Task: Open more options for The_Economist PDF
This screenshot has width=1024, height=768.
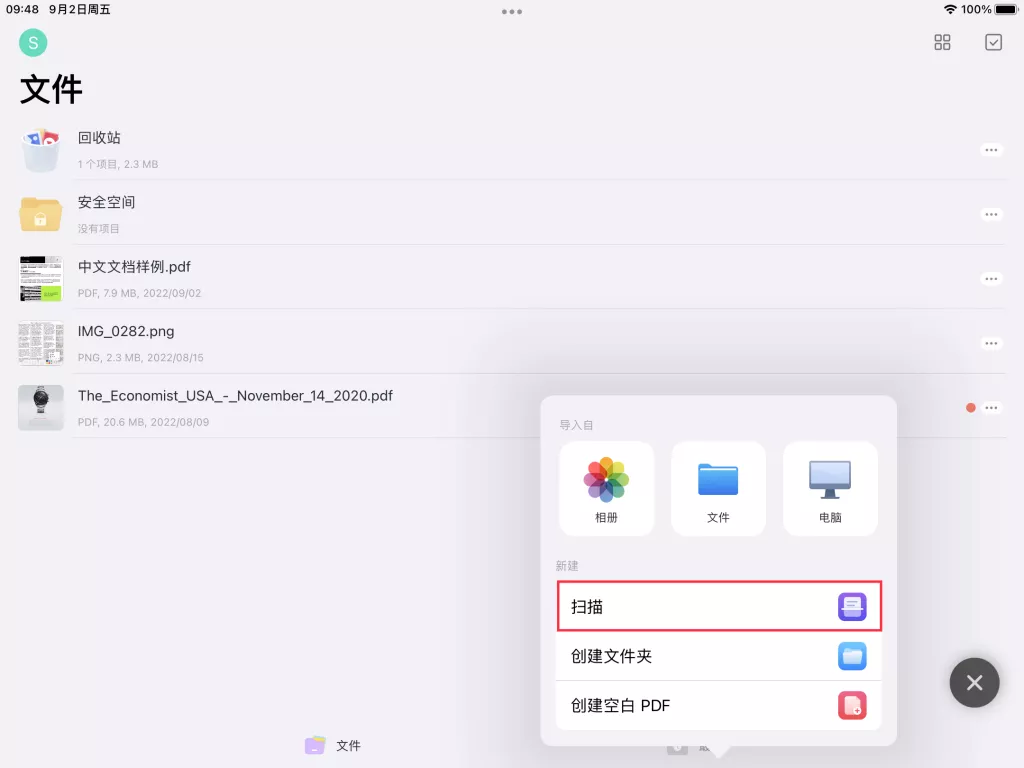Action: coord(991,408)
